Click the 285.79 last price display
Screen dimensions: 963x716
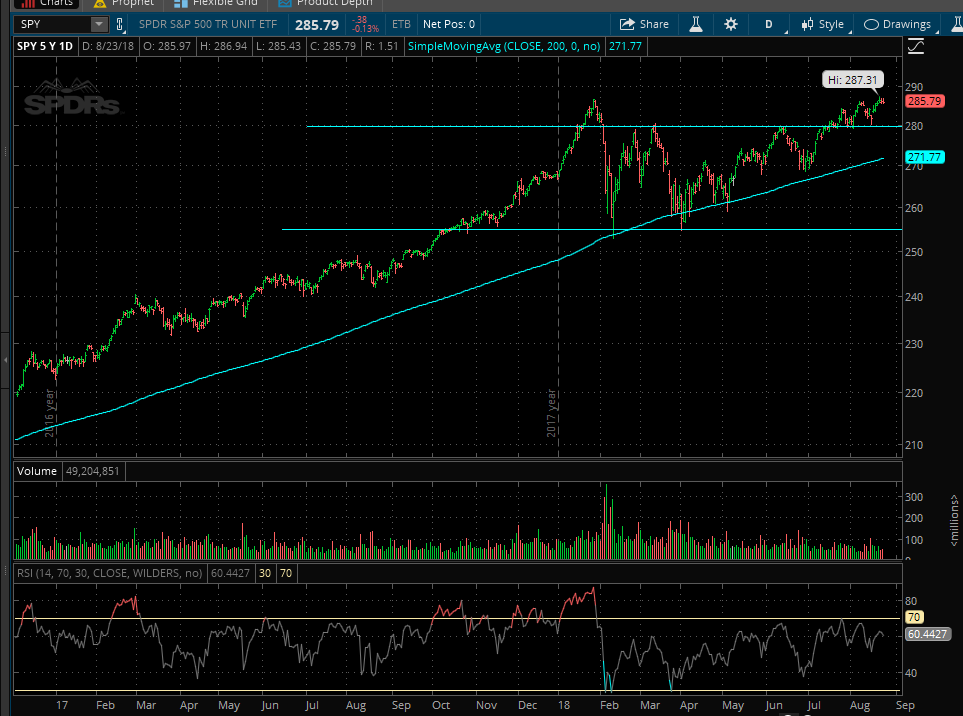tap(317, 25)
